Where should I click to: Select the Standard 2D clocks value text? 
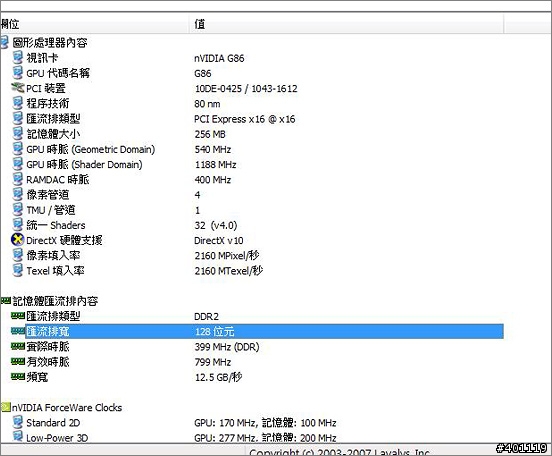265,423
